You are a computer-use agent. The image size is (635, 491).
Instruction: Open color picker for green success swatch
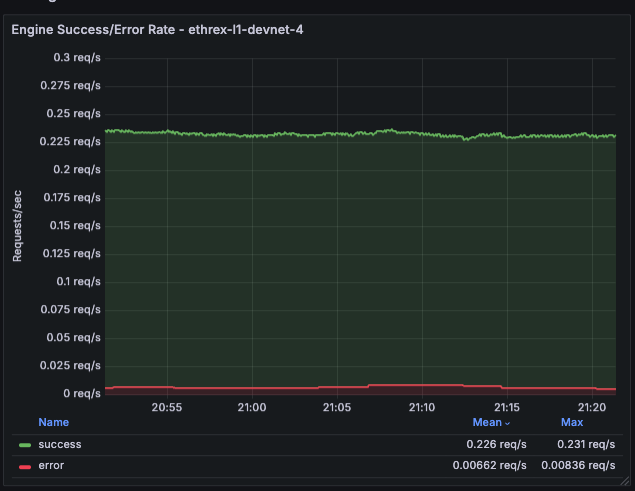25,445
